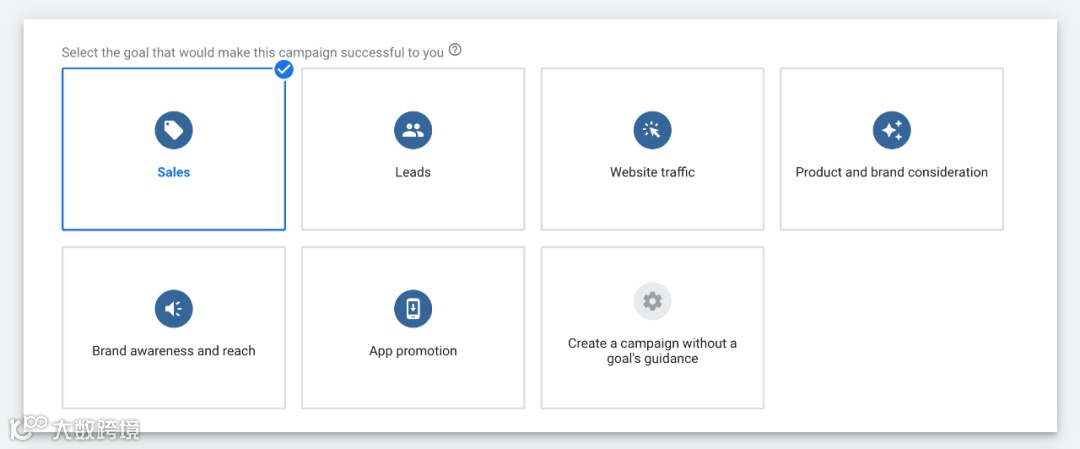Click the Website traffic cursor icon
1080x449 pixels.
pos(652,130)
